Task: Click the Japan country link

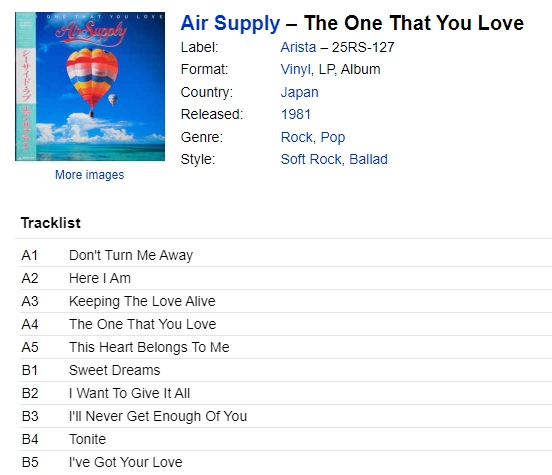Action: (x=300, y=92)
